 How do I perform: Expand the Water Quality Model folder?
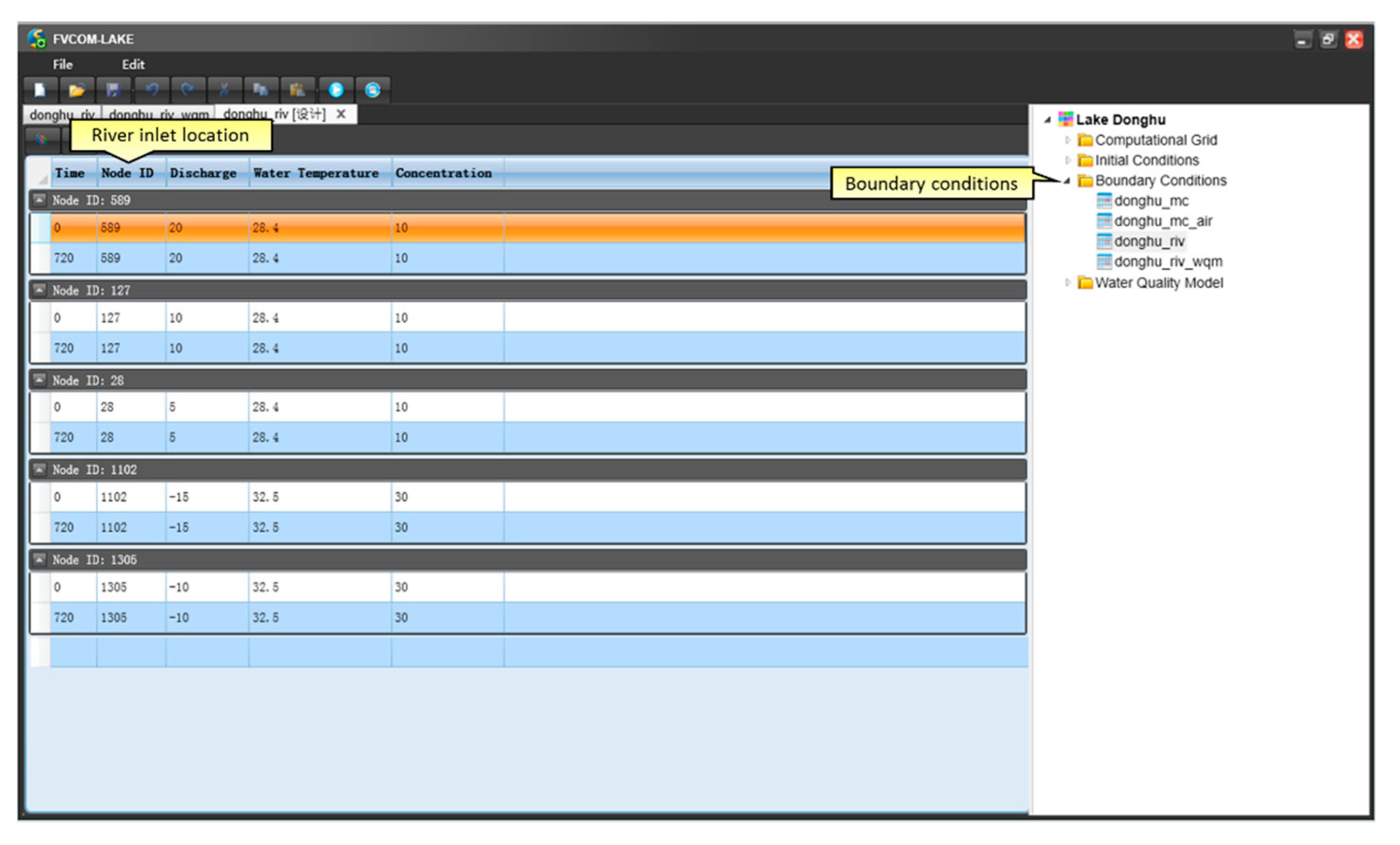(x=1067, y=283)
